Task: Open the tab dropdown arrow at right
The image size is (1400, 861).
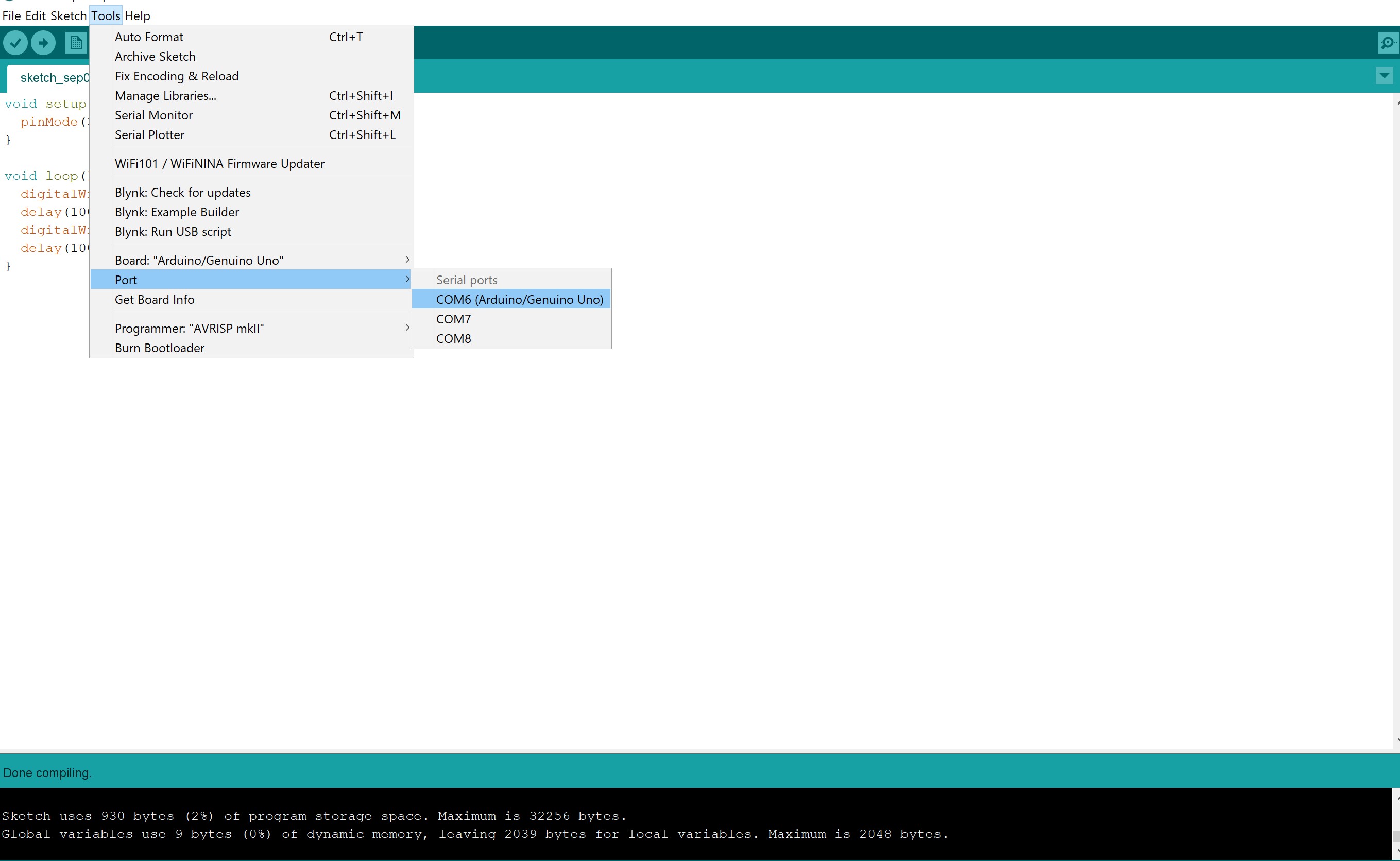Action: pos(1384,76)
